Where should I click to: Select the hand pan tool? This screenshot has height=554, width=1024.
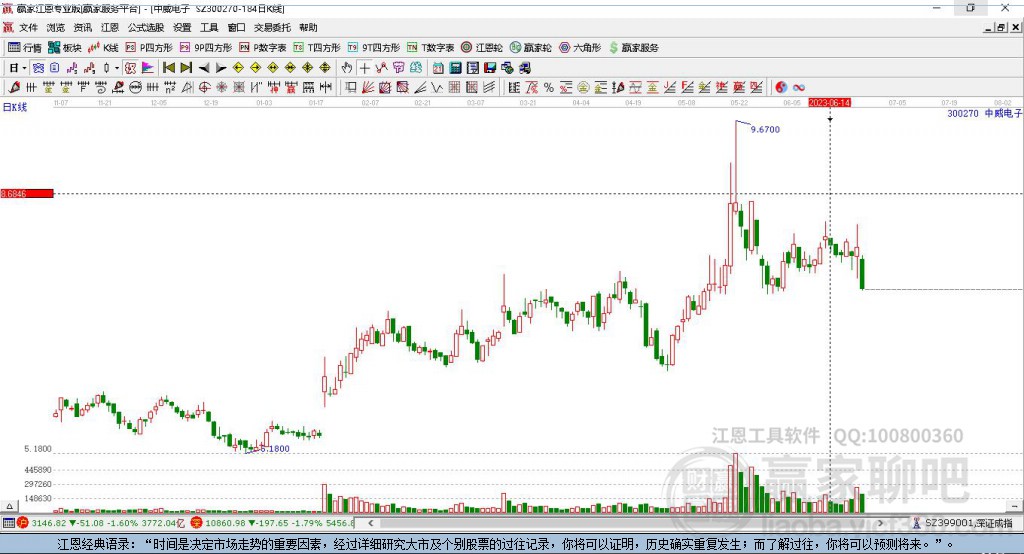point(347,68)
